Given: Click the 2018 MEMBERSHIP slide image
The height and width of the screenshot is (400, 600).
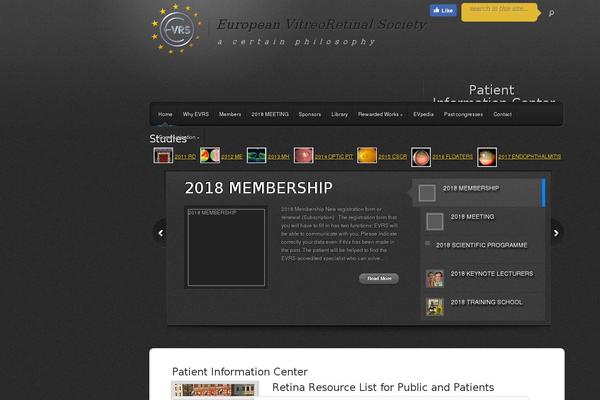Looking at the screenshot, I should 226,247.
